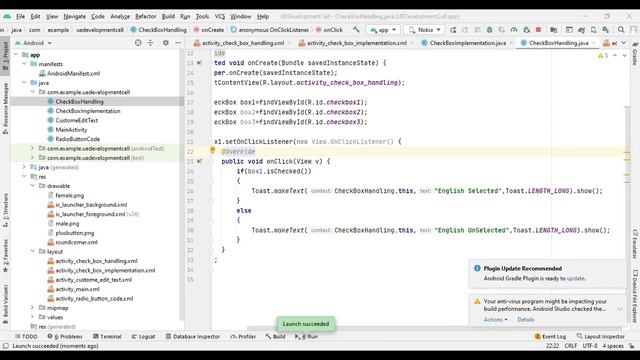Open the AVD Manager device icon

click(x=593, y=30)
